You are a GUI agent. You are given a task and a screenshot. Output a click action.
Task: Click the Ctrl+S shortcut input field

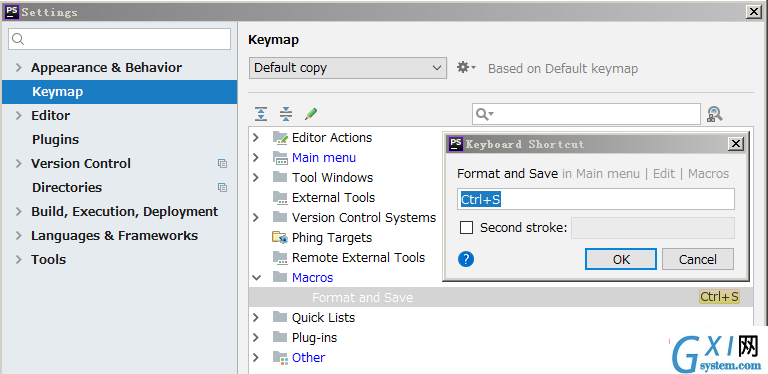[596, 199]
